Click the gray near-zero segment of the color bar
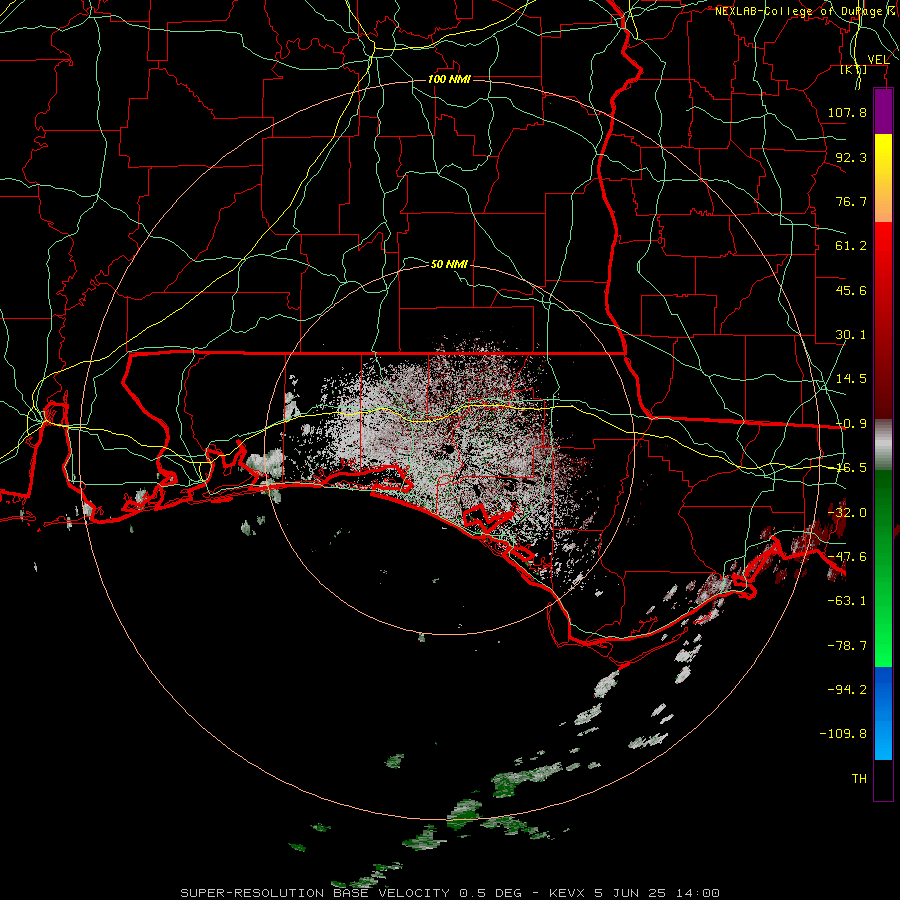900x900 pixels. (883, 445)
